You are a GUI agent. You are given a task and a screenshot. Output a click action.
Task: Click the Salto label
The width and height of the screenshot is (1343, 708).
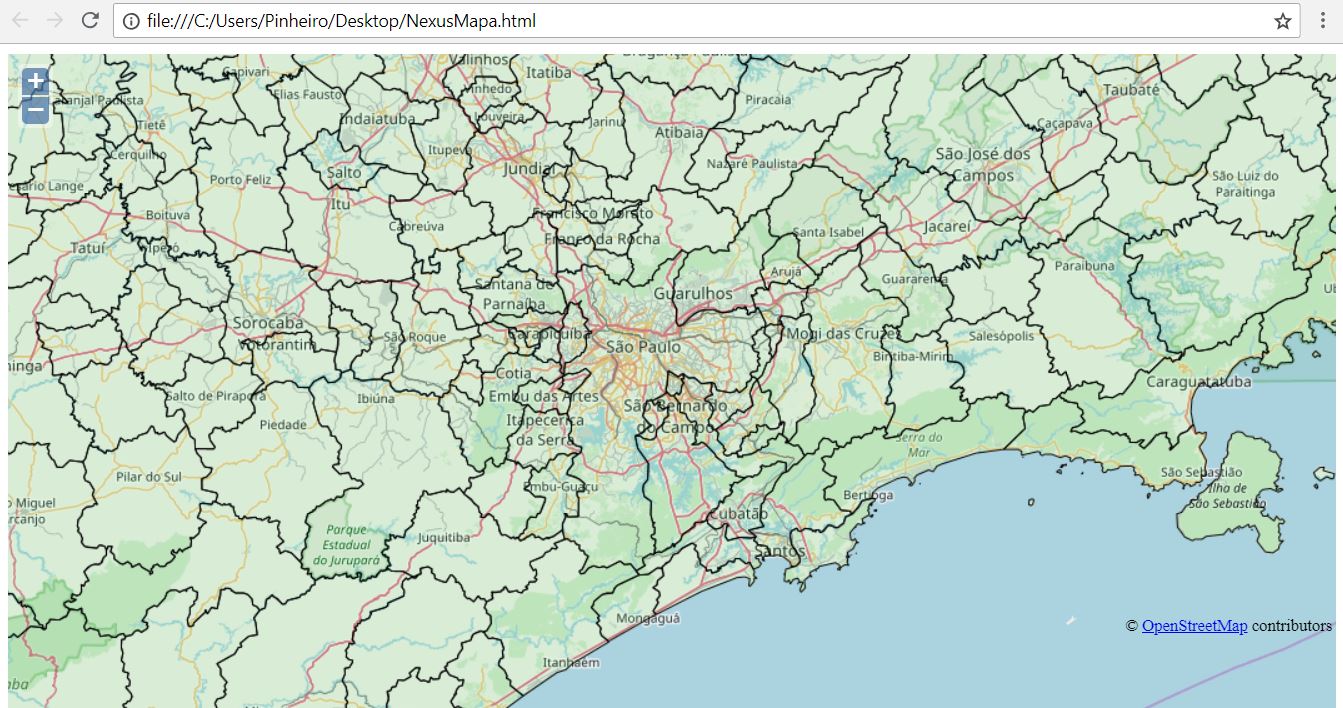point(344,172)
